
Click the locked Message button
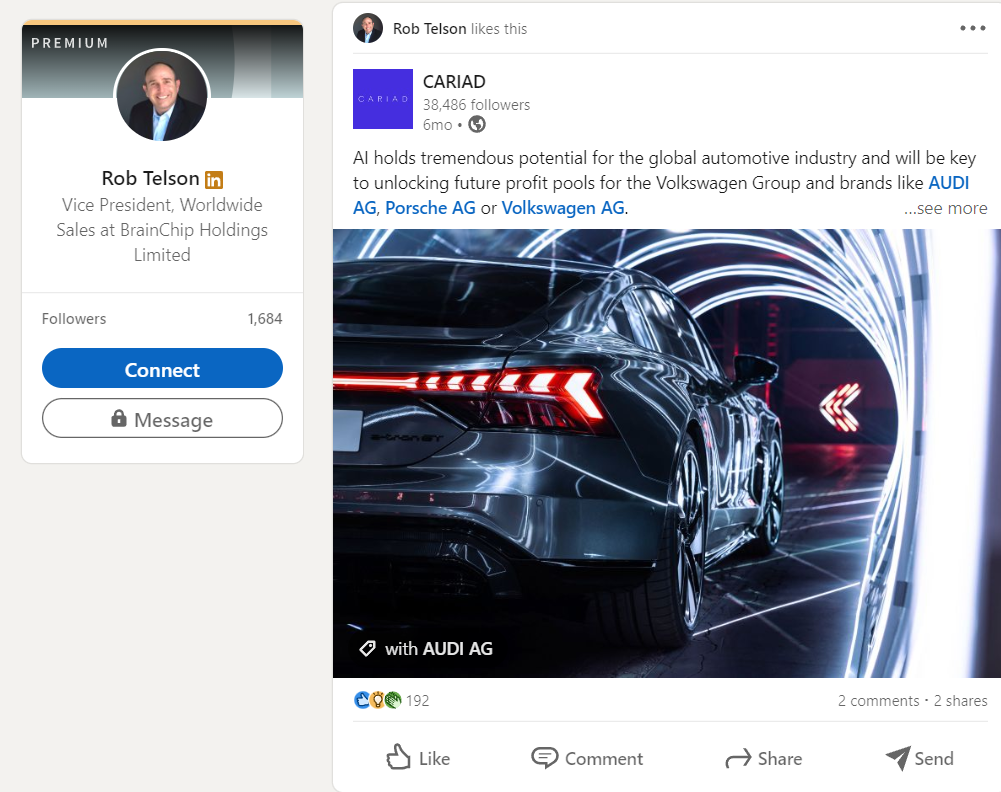coord(162,419)
